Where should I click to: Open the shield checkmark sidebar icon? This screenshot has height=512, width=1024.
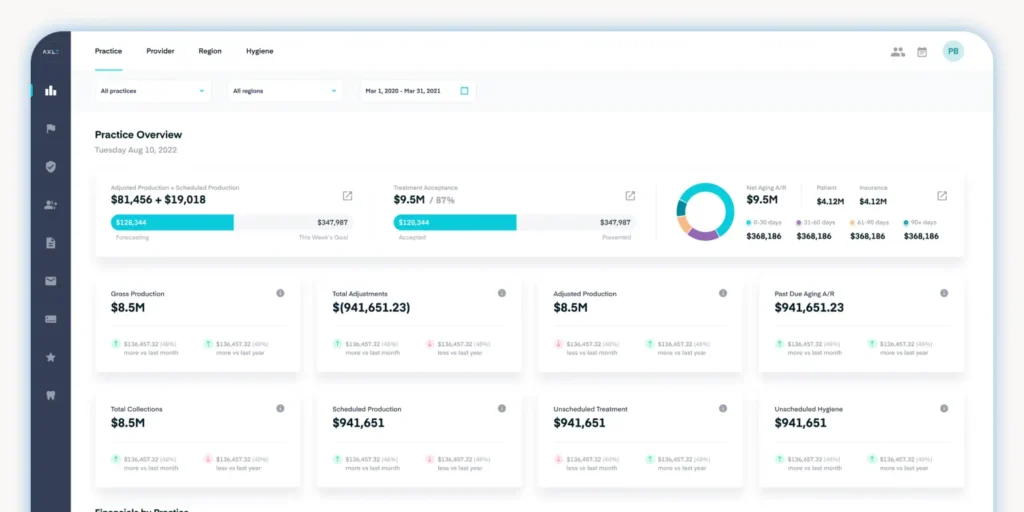pyautogui.click(x=51, y=167)
